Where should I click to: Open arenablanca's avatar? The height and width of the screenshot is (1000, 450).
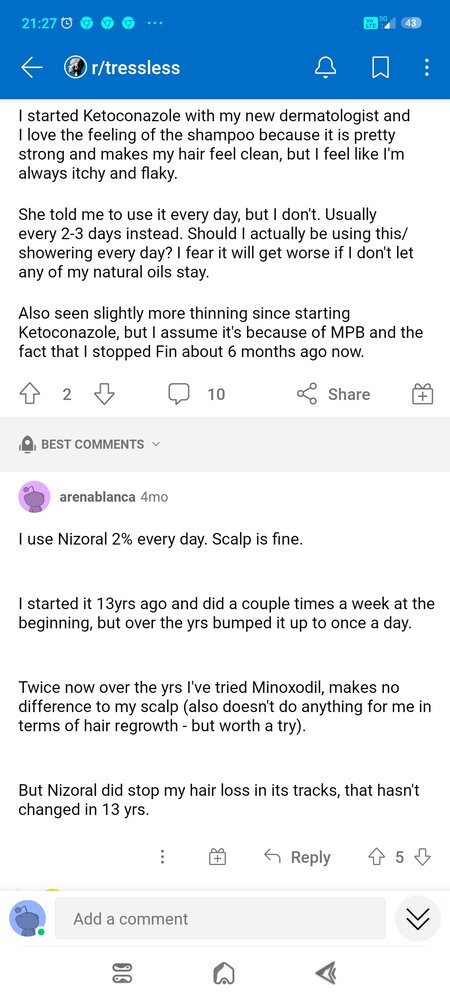point(34,497)
